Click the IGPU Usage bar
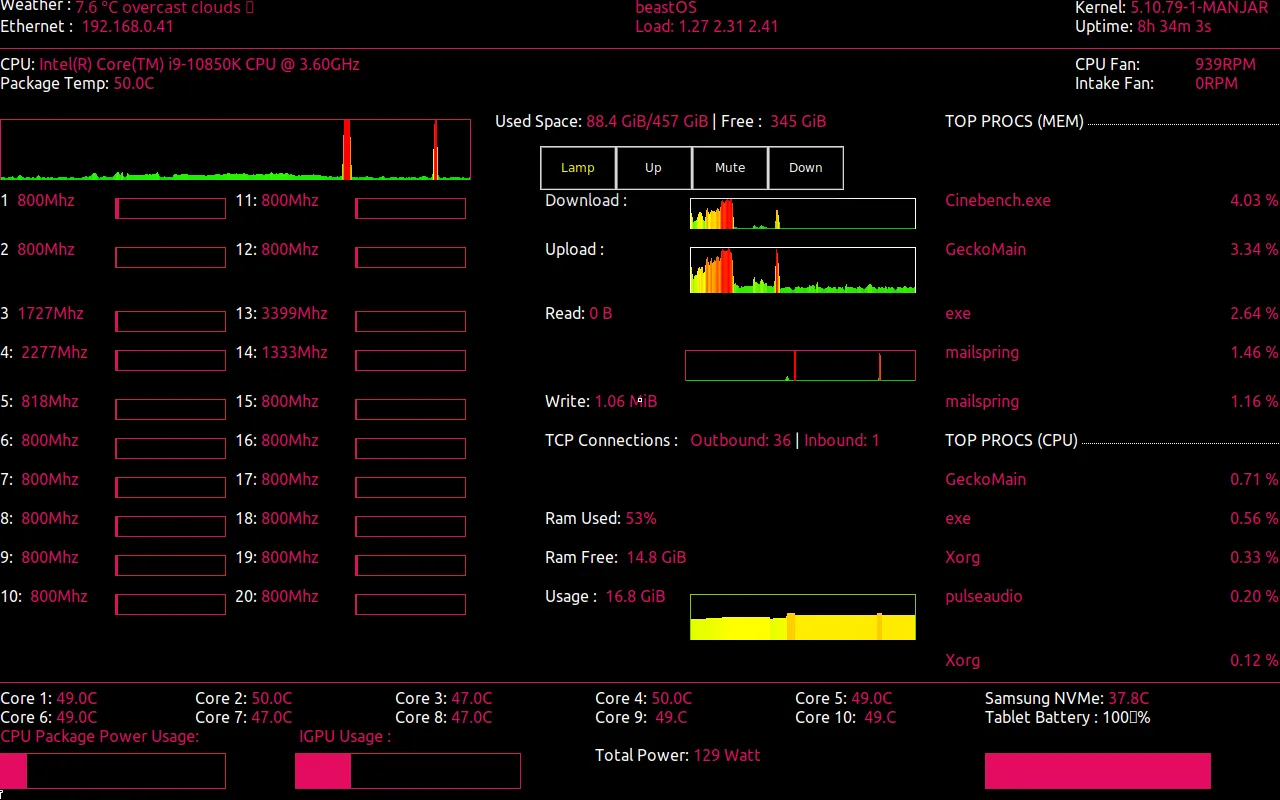 click(x=407, y=770)
